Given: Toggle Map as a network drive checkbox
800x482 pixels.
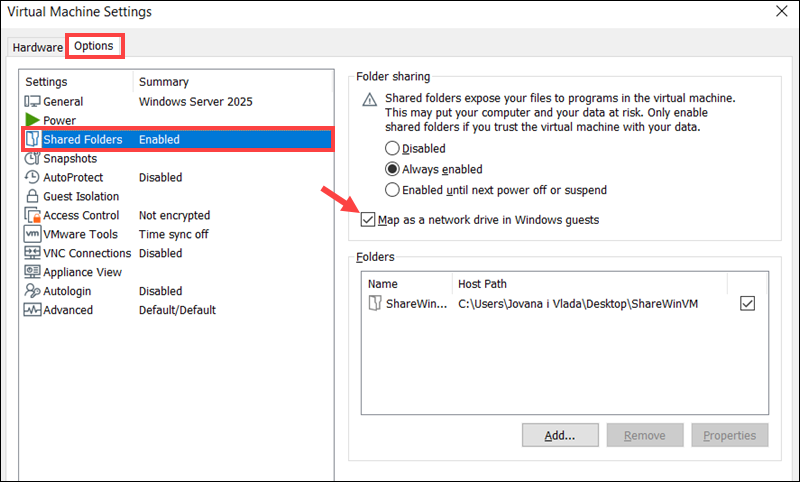Looking at the screenshot, I should 368,220.
